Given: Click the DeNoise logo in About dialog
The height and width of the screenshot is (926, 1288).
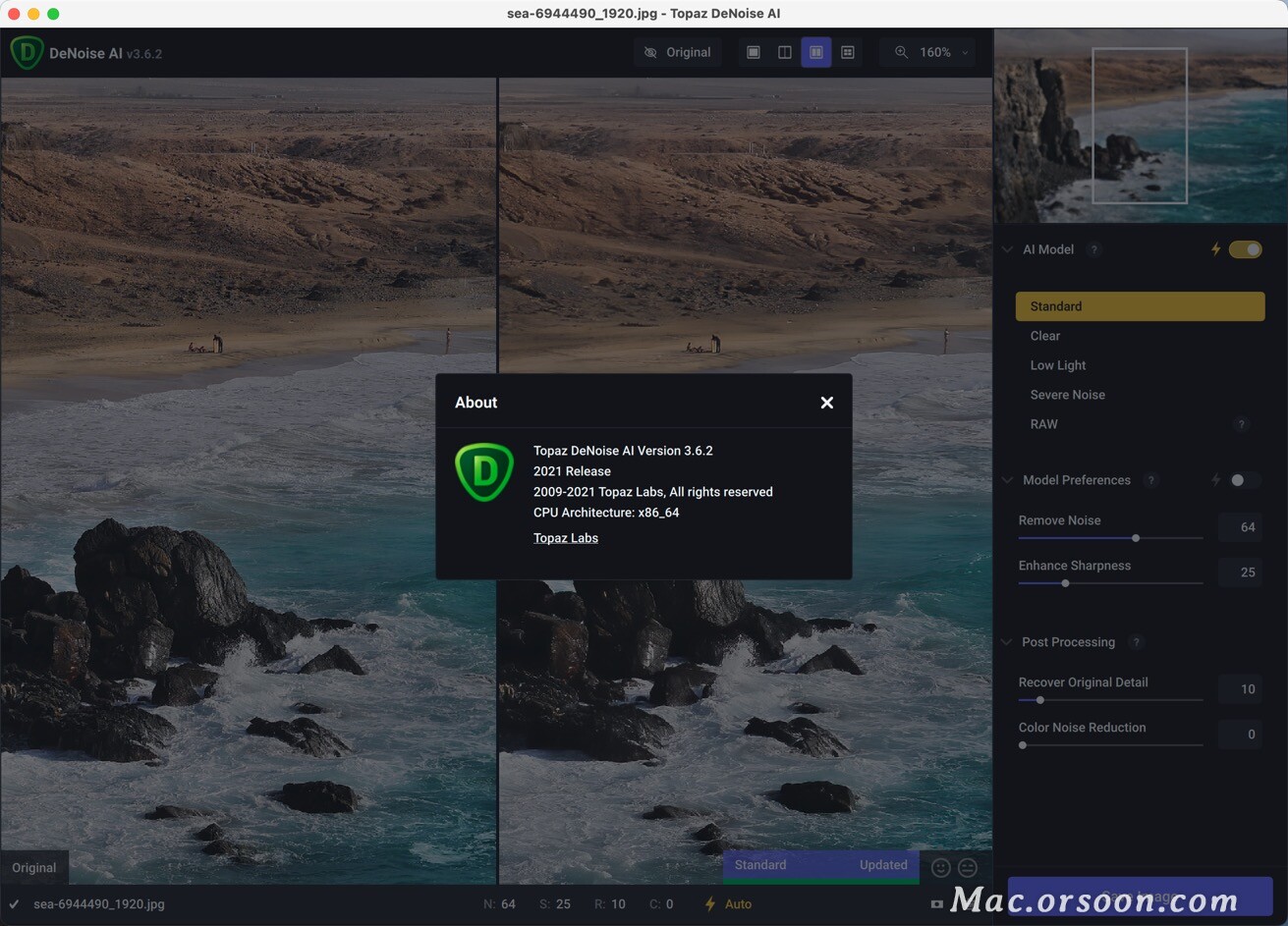Looking at the screenshot, I should [484, 472].
